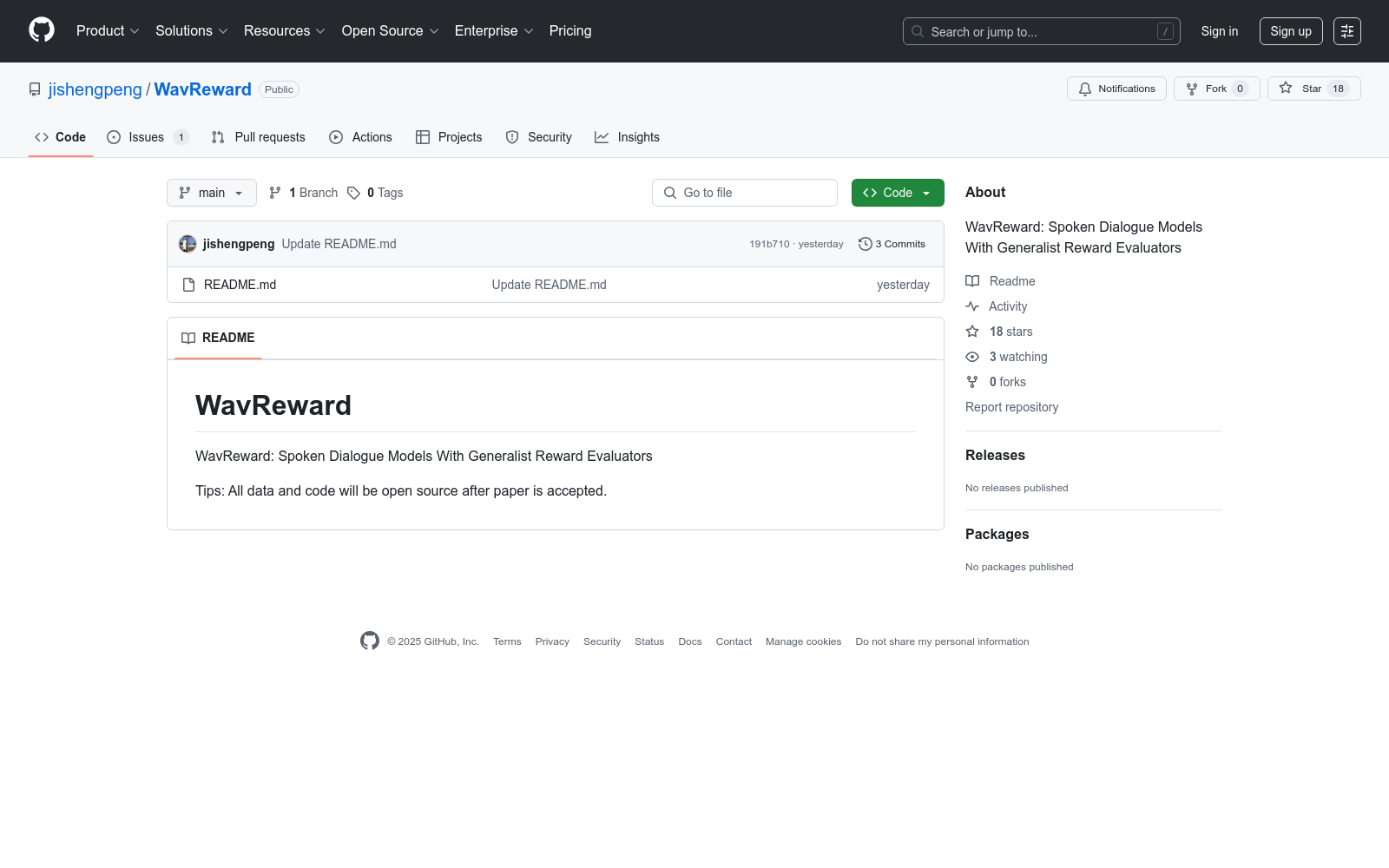Click the commit history clock icon
Image resolution: width=1389 pixels, height=868 pixels.
865,244
